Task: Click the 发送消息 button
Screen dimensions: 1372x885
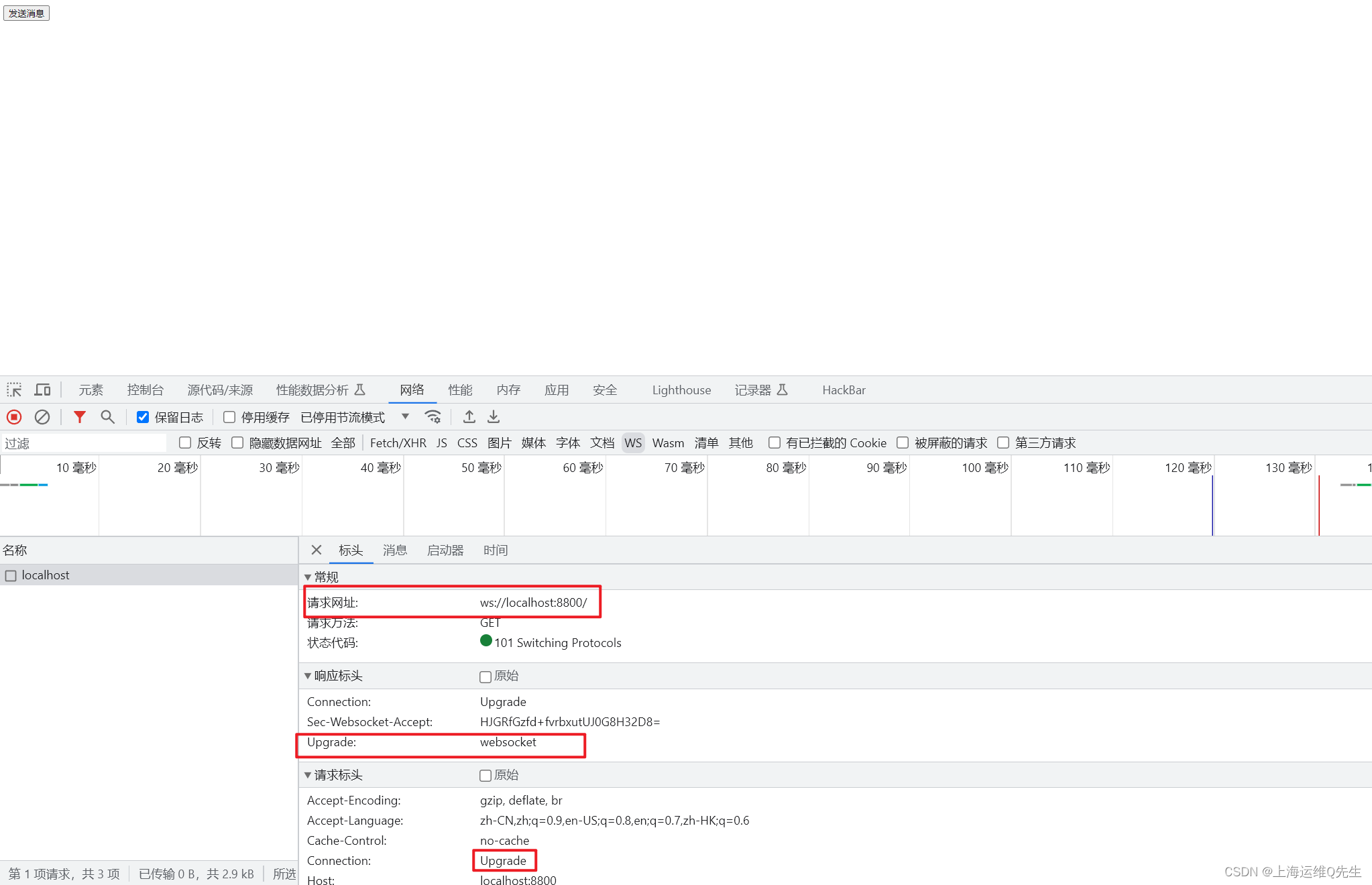Action: (x=26, y=13)
